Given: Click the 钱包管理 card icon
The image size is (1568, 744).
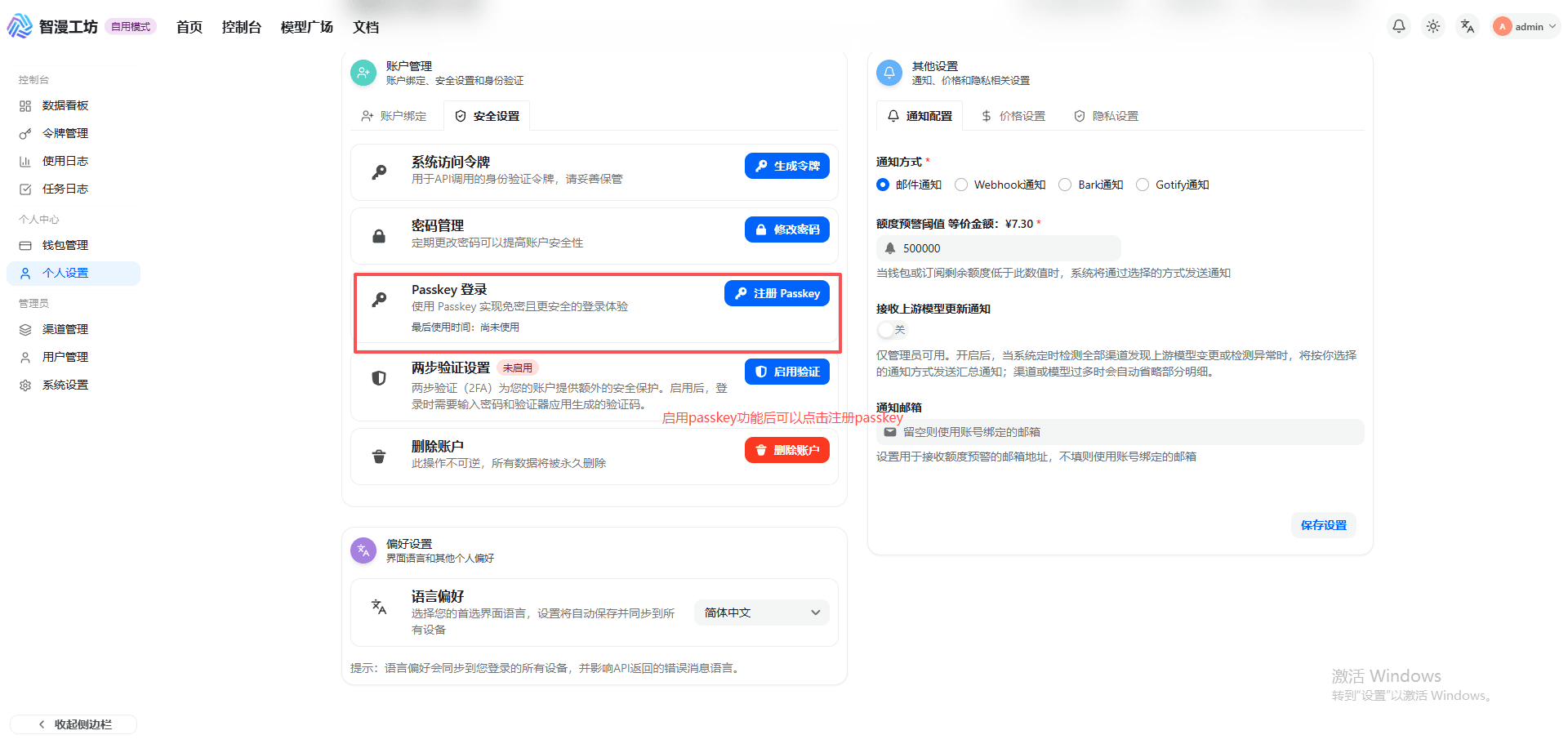Looking at the screenshot, I should click(25, 246).
